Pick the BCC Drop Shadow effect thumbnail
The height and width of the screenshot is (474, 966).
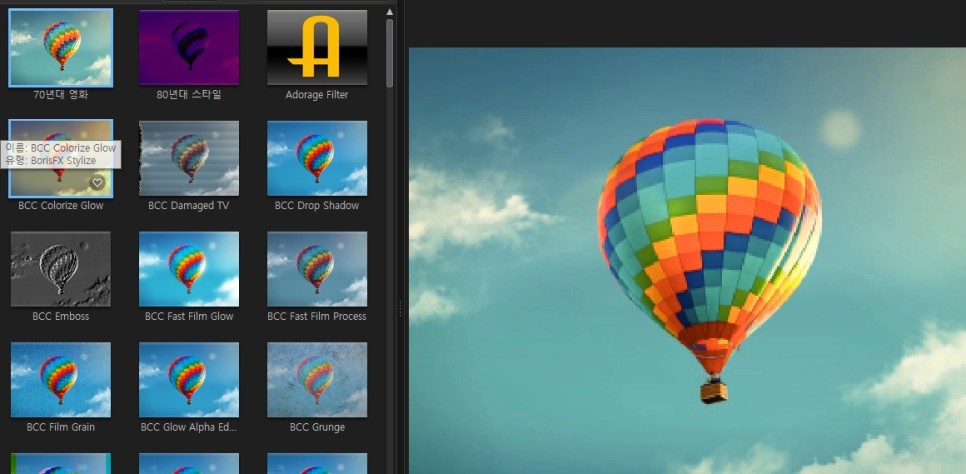pos(317,158)
